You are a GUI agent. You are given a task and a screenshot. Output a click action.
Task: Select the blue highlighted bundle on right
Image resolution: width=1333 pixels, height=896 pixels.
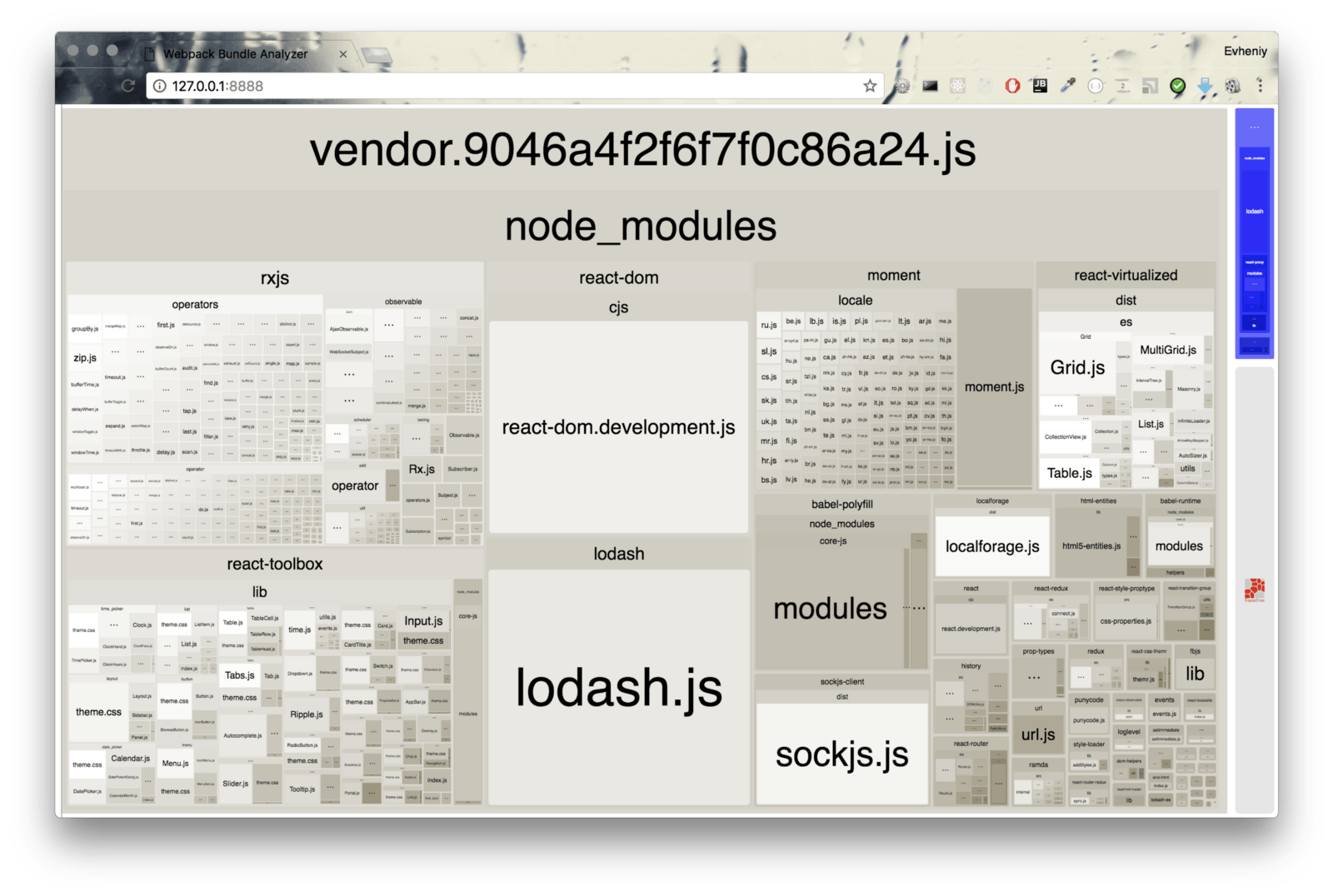click(1254, 233)
